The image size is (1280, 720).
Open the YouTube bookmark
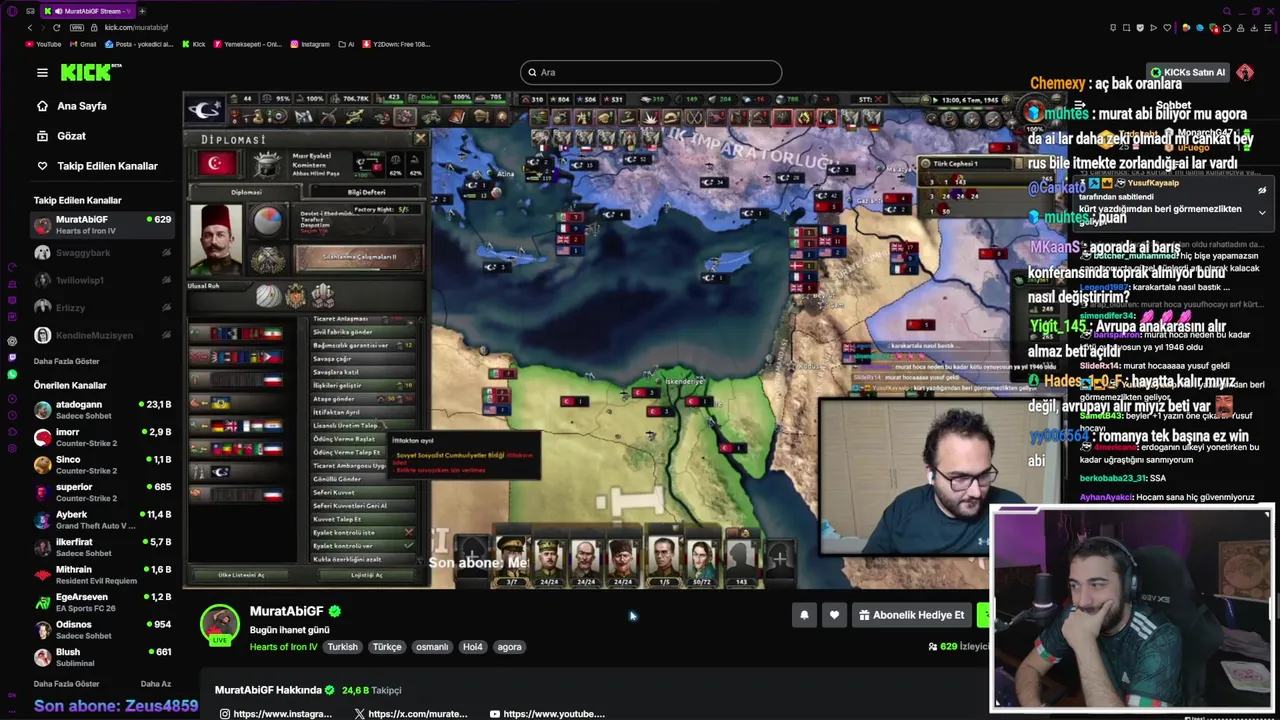pos(43,44)
